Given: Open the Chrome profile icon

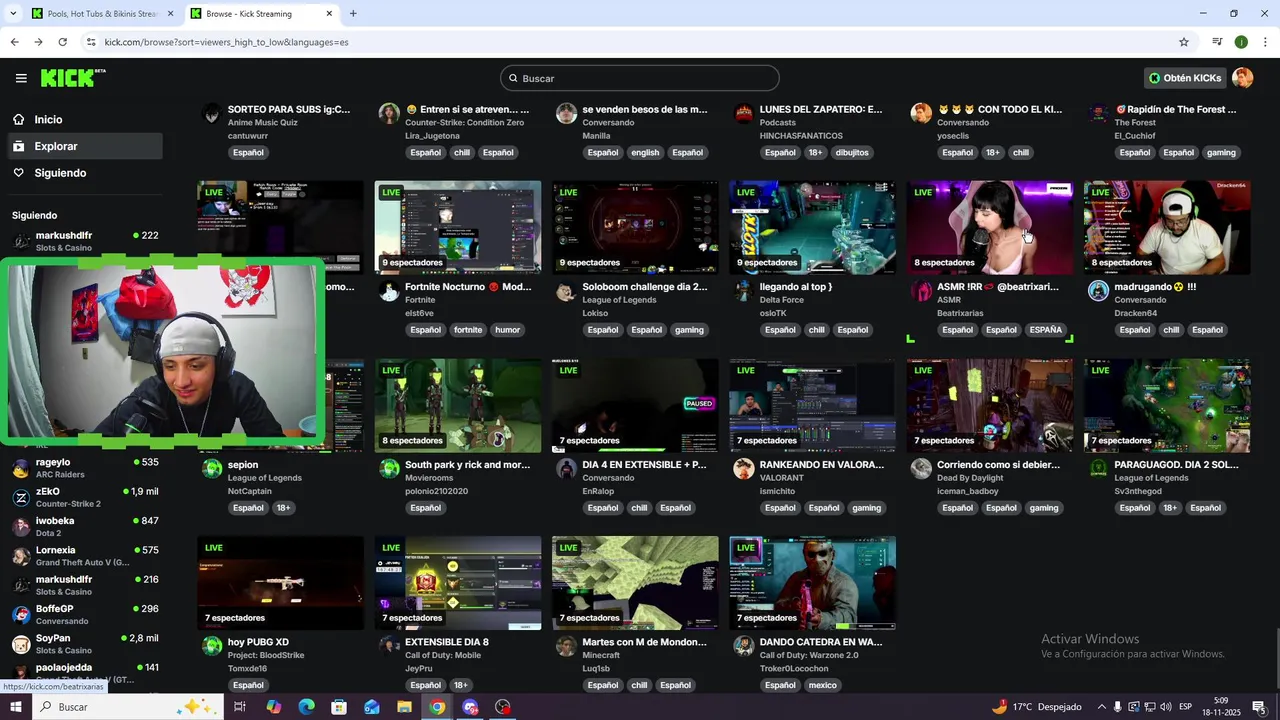Looking at the screenshot, I should click(1241, 42).
